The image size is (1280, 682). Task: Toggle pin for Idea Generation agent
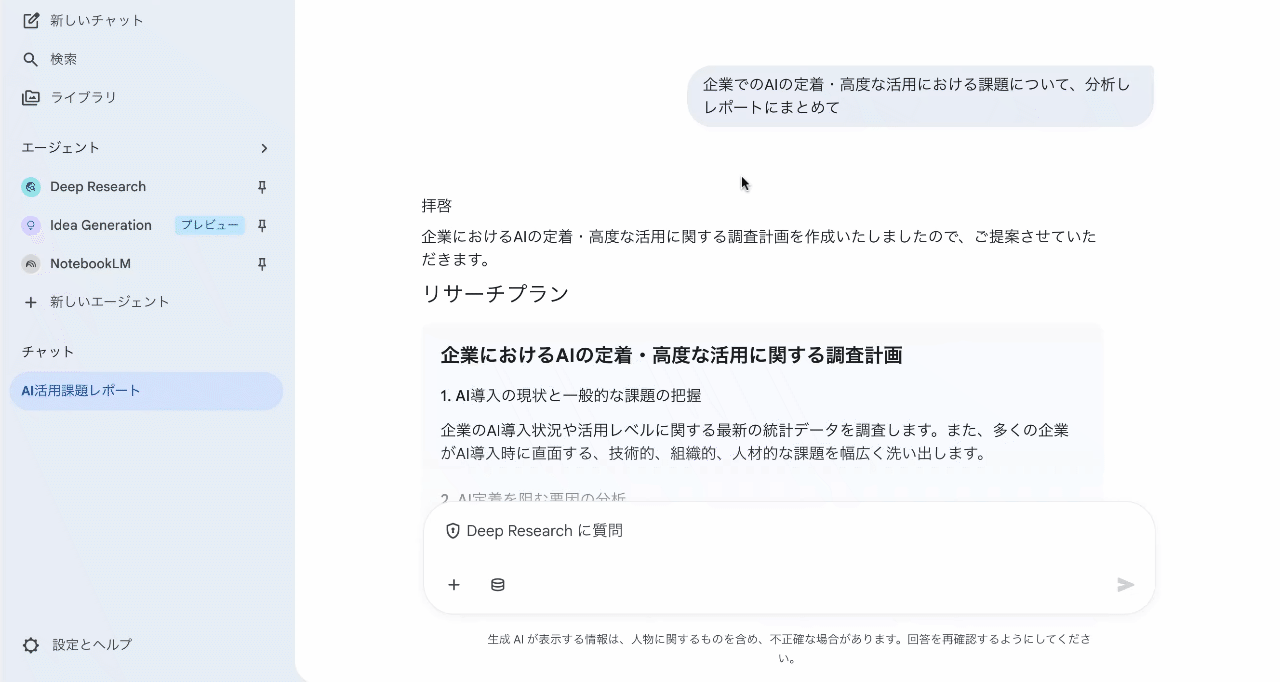[x=262, y=225]
